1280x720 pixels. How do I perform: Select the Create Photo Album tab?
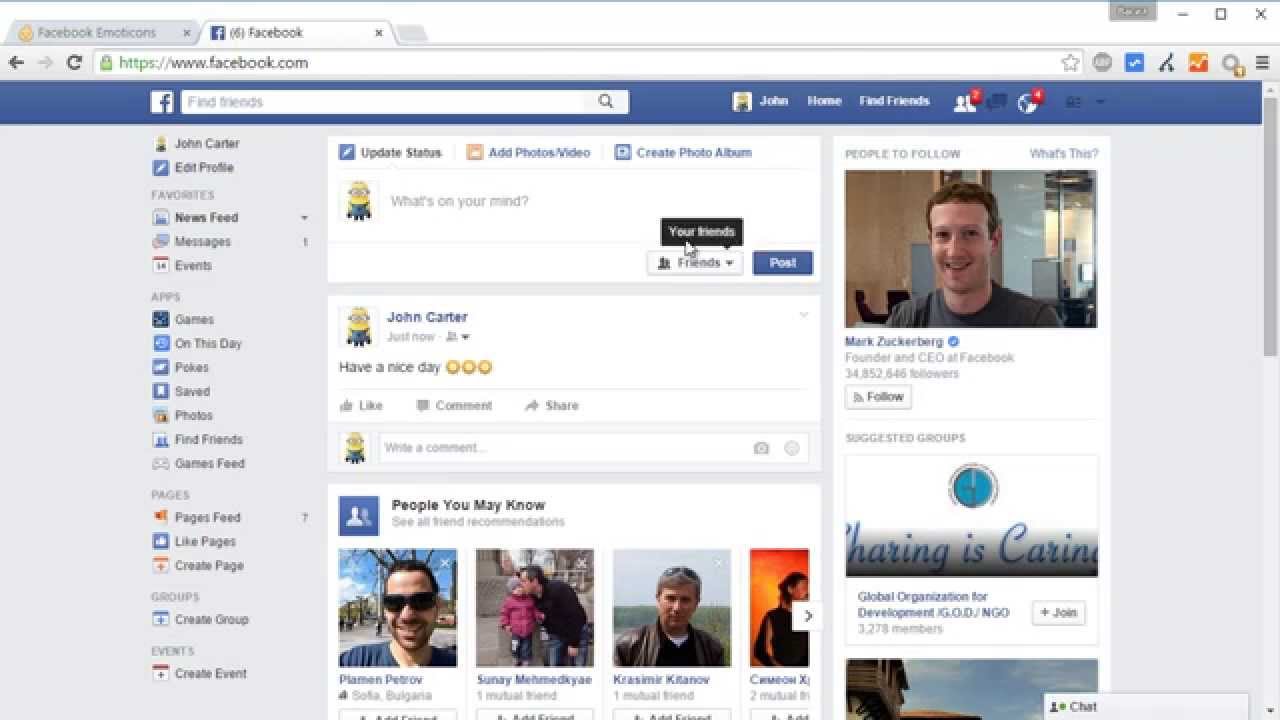683,152
